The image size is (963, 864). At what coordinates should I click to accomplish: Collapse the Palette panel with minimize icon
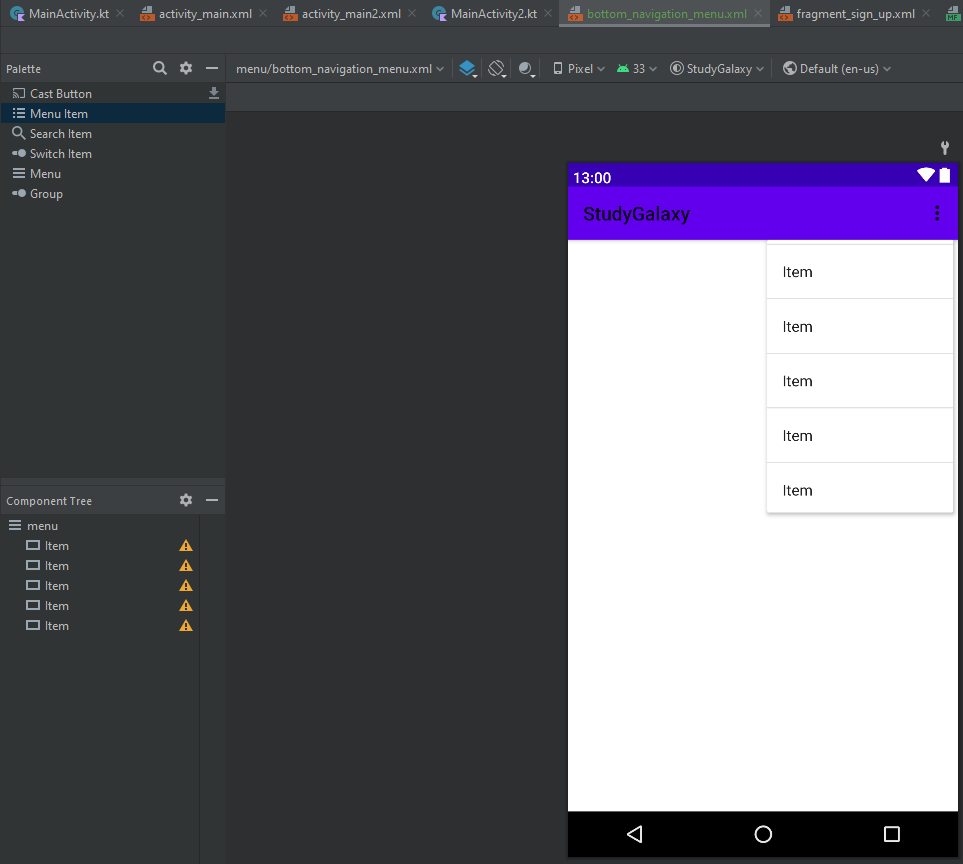pos(211,68)
